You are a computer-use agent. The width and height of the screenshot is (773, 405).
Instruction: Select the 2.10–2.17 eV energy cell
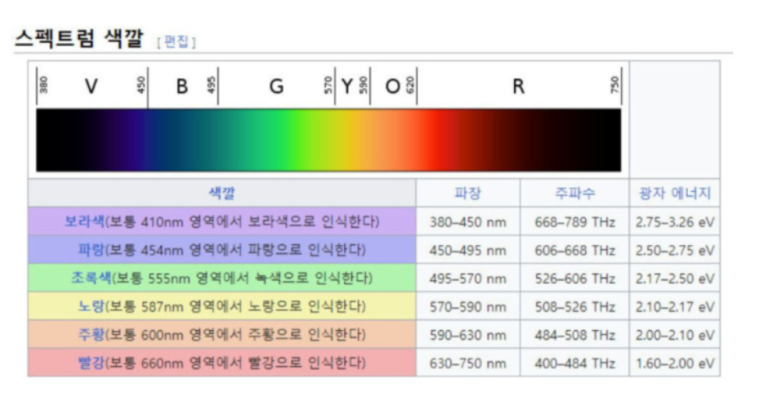[675, 306]
